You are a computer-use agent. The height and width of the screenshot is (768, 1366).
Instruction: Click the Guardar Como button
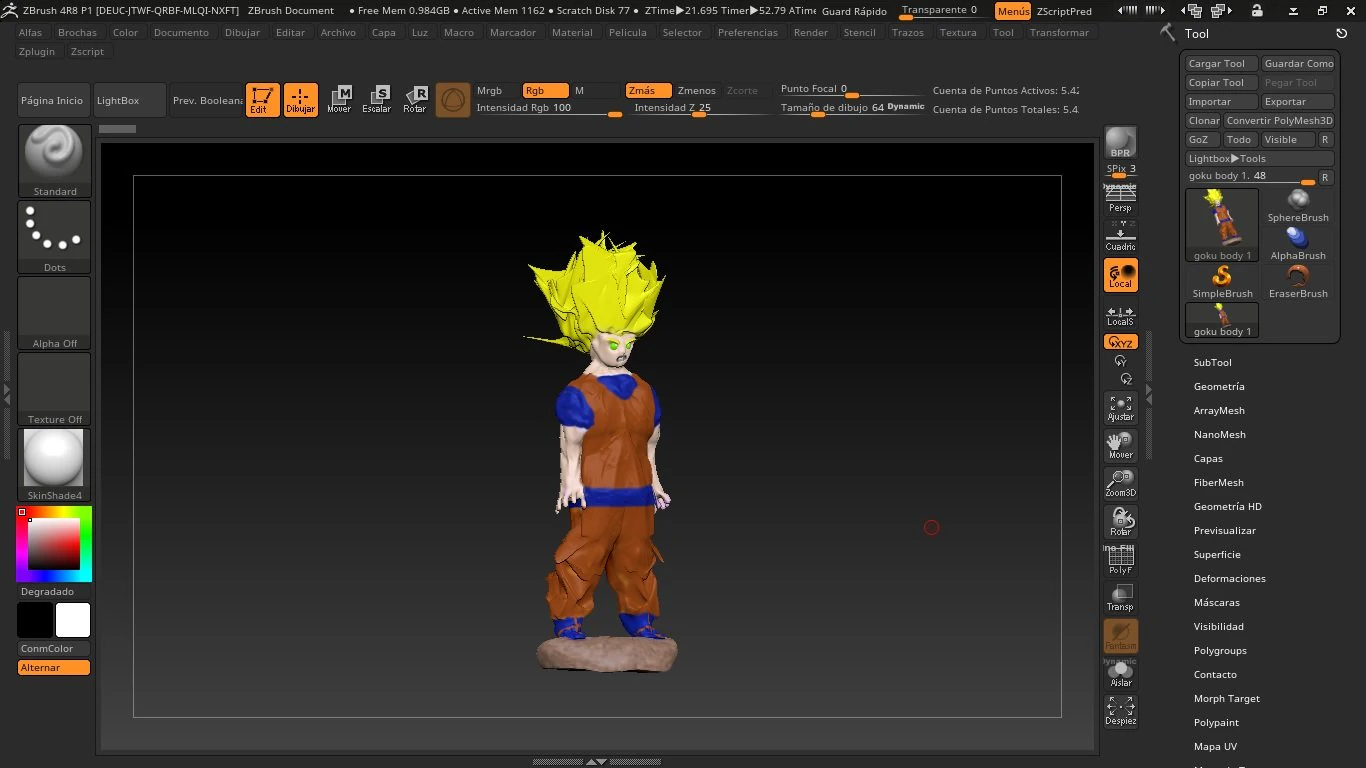tap(1298, 63)
